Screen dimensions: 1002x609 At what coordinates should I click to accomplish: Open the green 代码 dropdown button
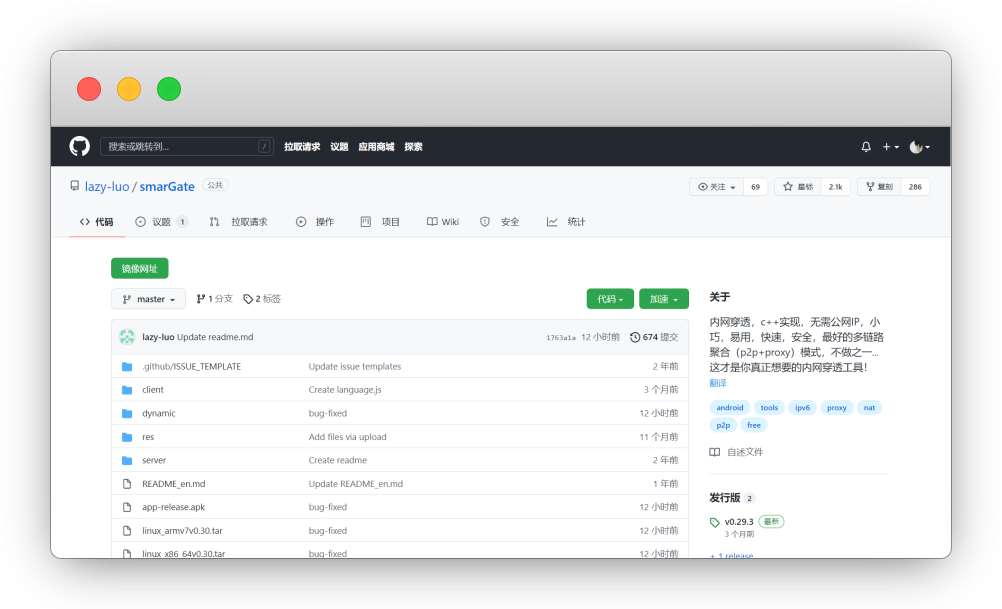610,299
